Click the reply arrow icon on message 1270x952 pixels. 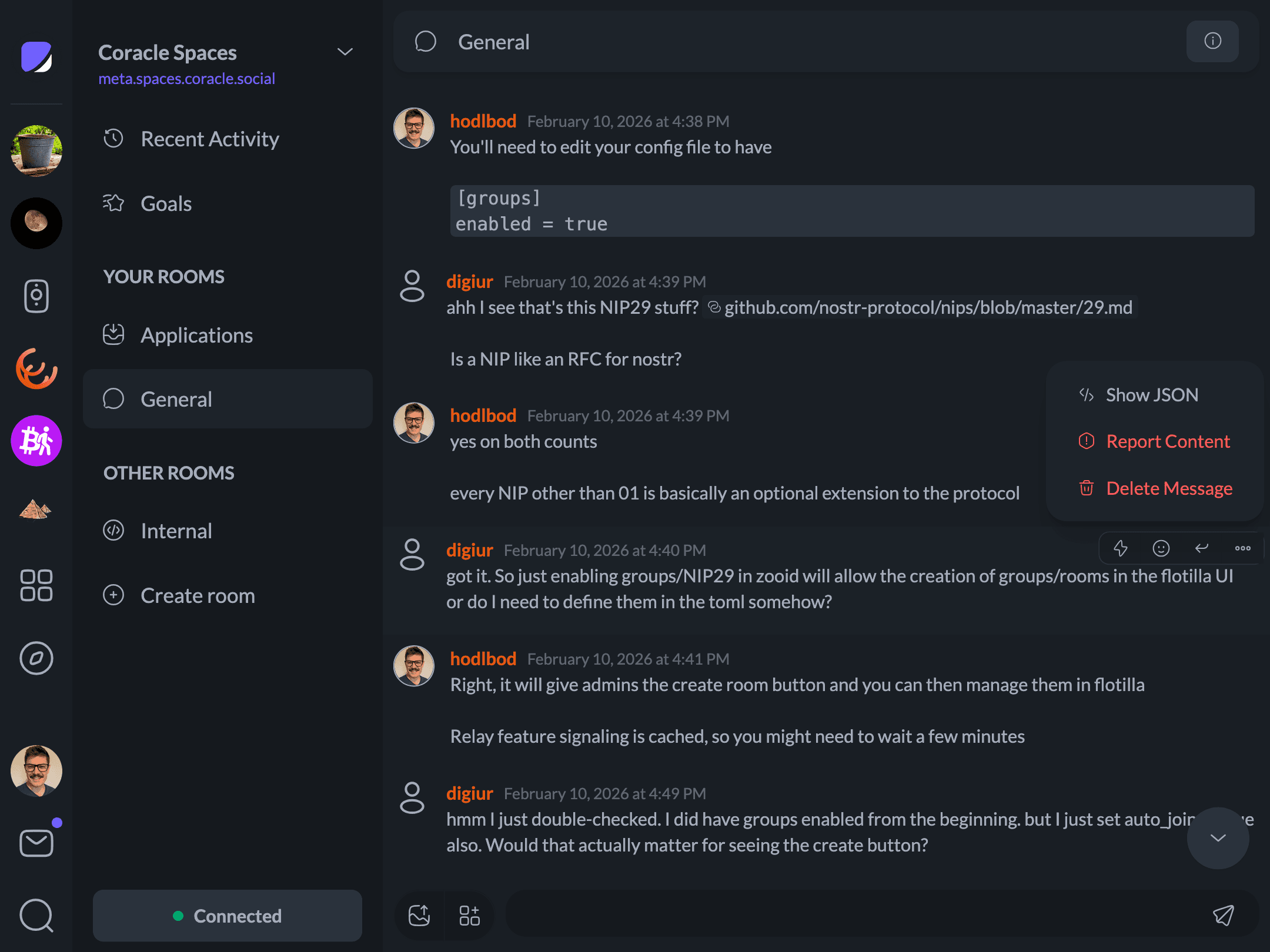[1202, 548]
